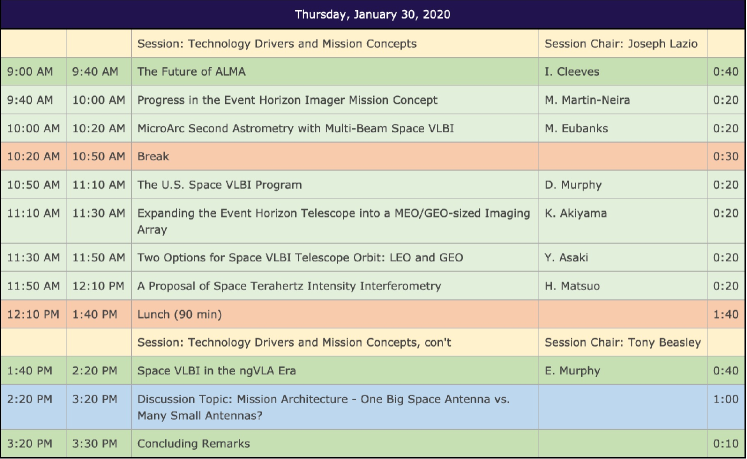Select Session Chair: Joseph Lazio cell

tap(620, 43)
